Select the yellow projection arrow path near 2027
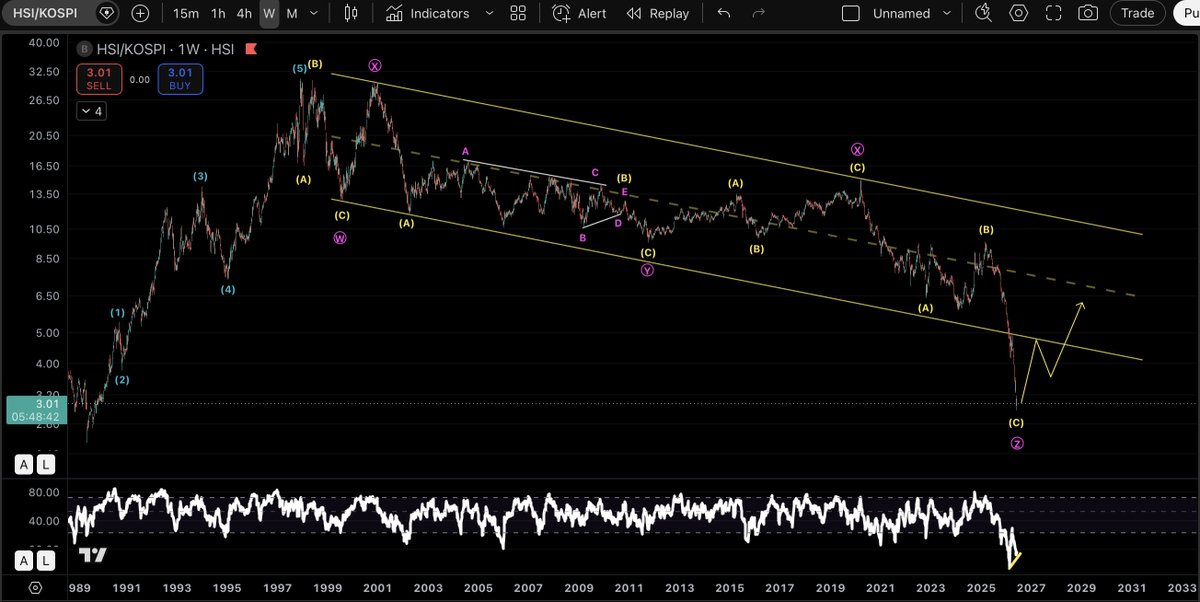 (x=1051, y=353)
